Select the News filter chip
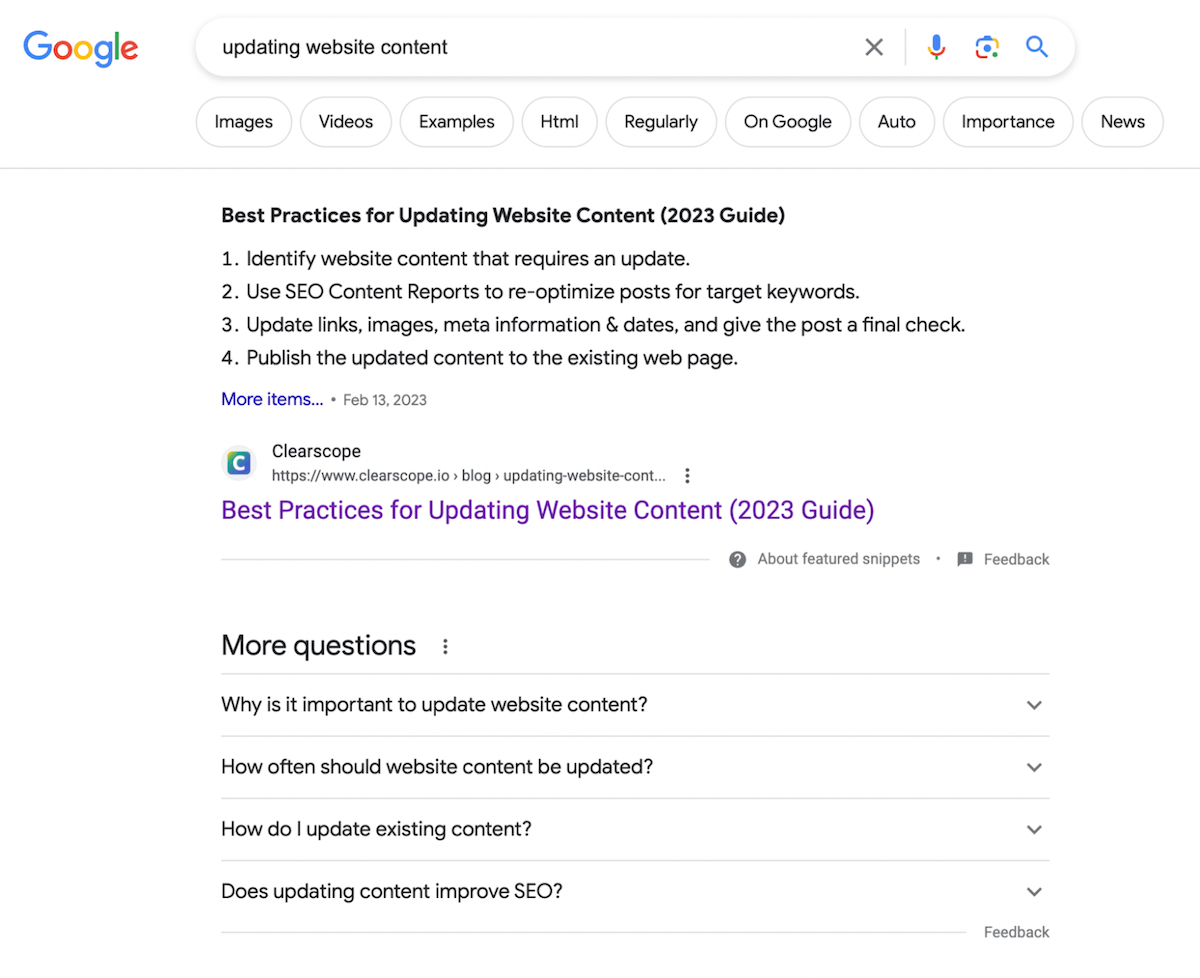 click(1122, 122)
